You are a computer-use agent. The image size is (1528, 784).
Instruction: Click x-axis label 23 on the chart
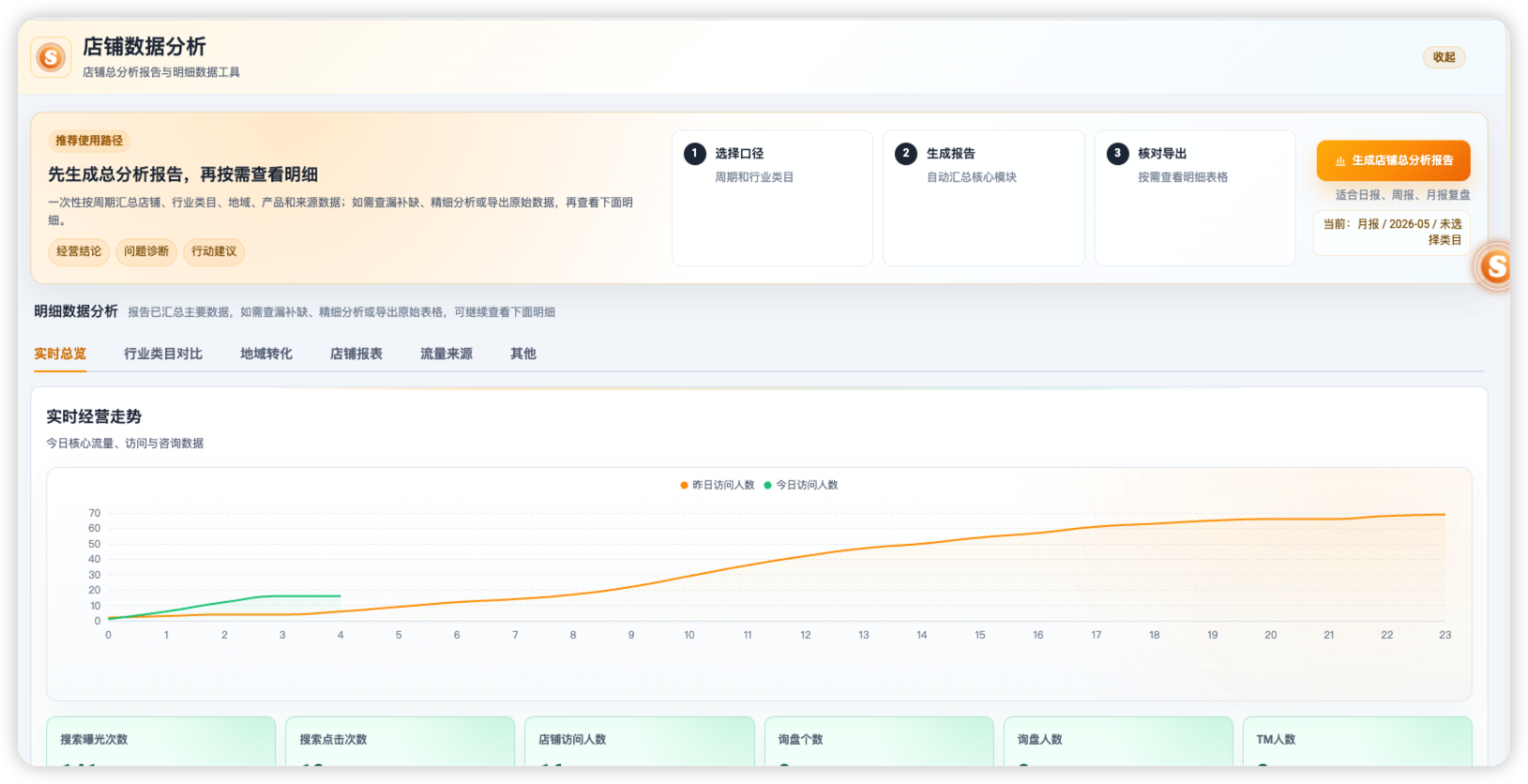coord(1445,635)
